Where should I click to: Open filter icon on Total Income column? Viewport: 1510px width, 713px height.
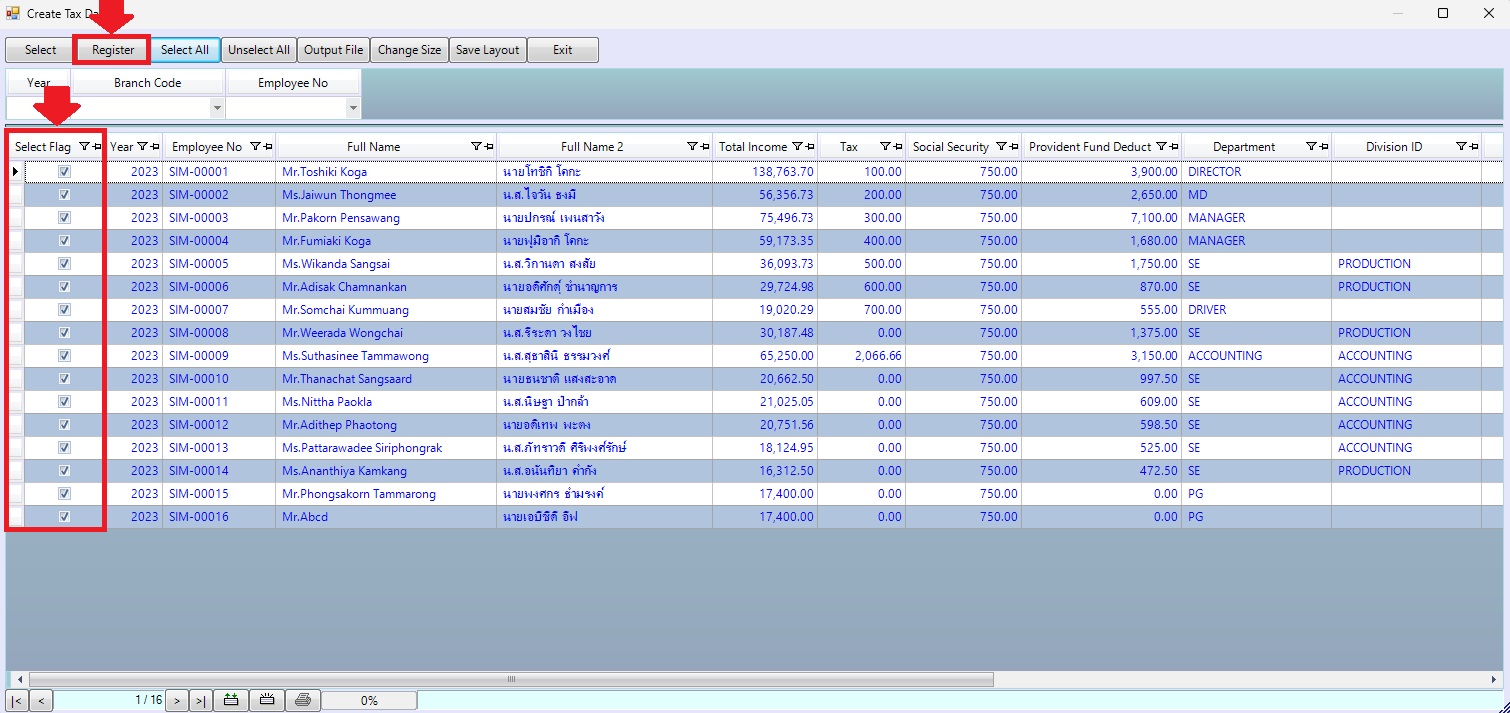[796, 147]
